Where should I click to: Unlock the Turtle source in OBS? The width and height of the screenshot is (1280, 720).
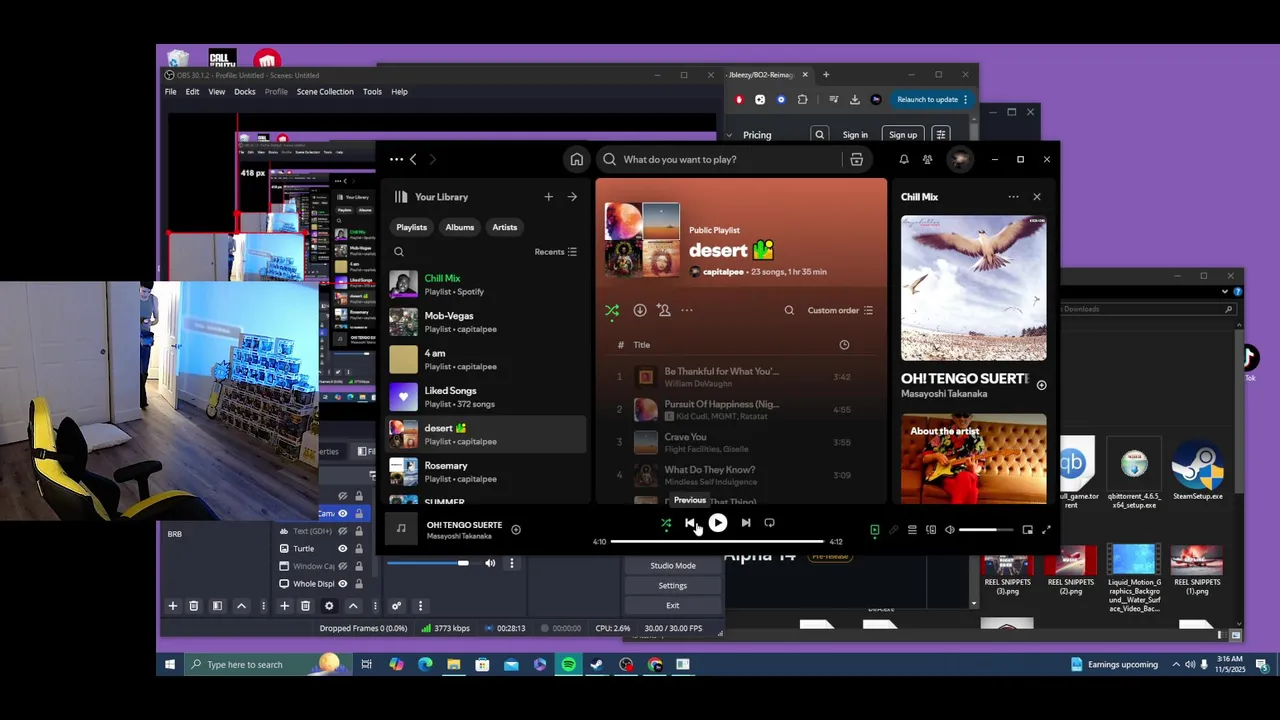click(x=358, y=548)
